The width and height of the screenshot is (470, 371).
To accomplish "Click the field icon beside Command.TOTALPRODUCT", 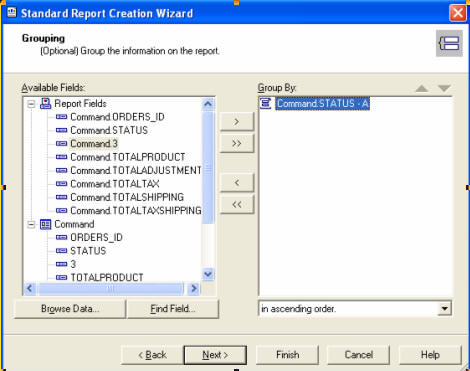I will [61, 157].
